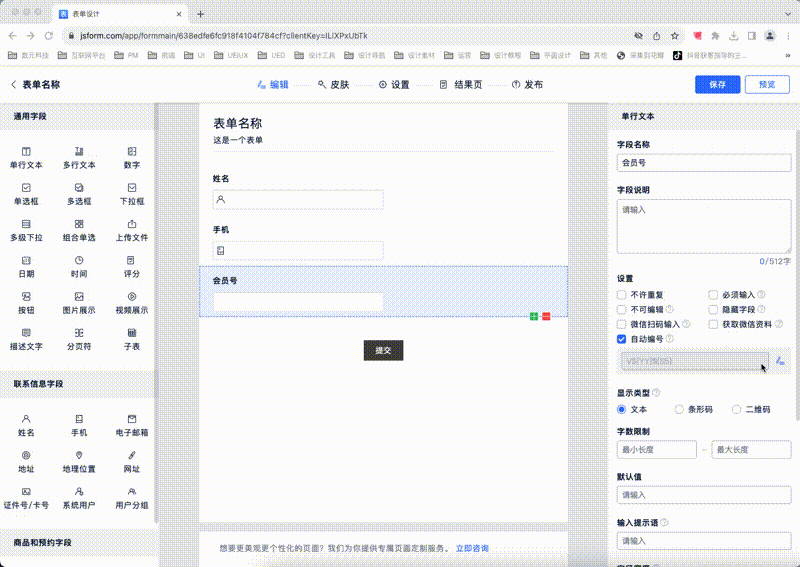Open the 发布 tab
800x567 pixels.
pyautogui.click(x=527, y=85)
